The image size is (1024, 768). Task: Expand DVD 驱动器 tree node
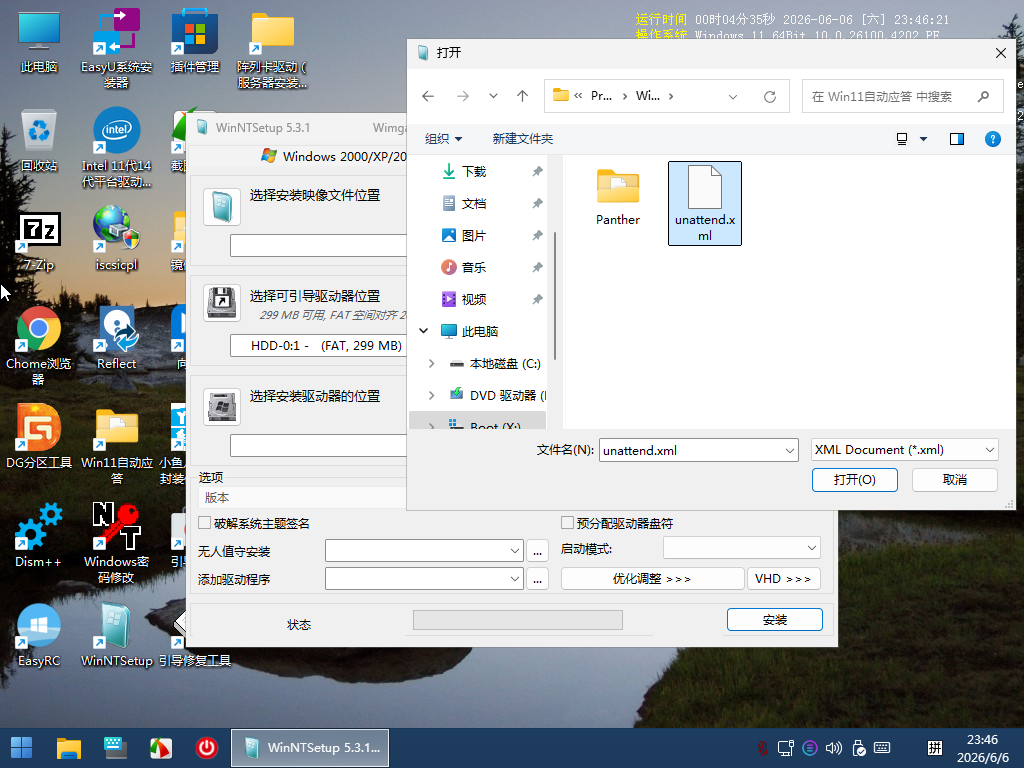coord(431,395)
